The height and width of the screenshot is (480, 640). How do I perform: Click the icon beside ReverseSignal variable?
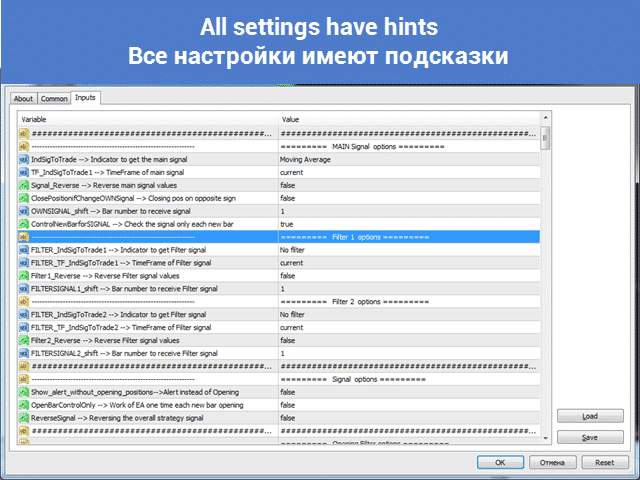(x=24, y=418)
